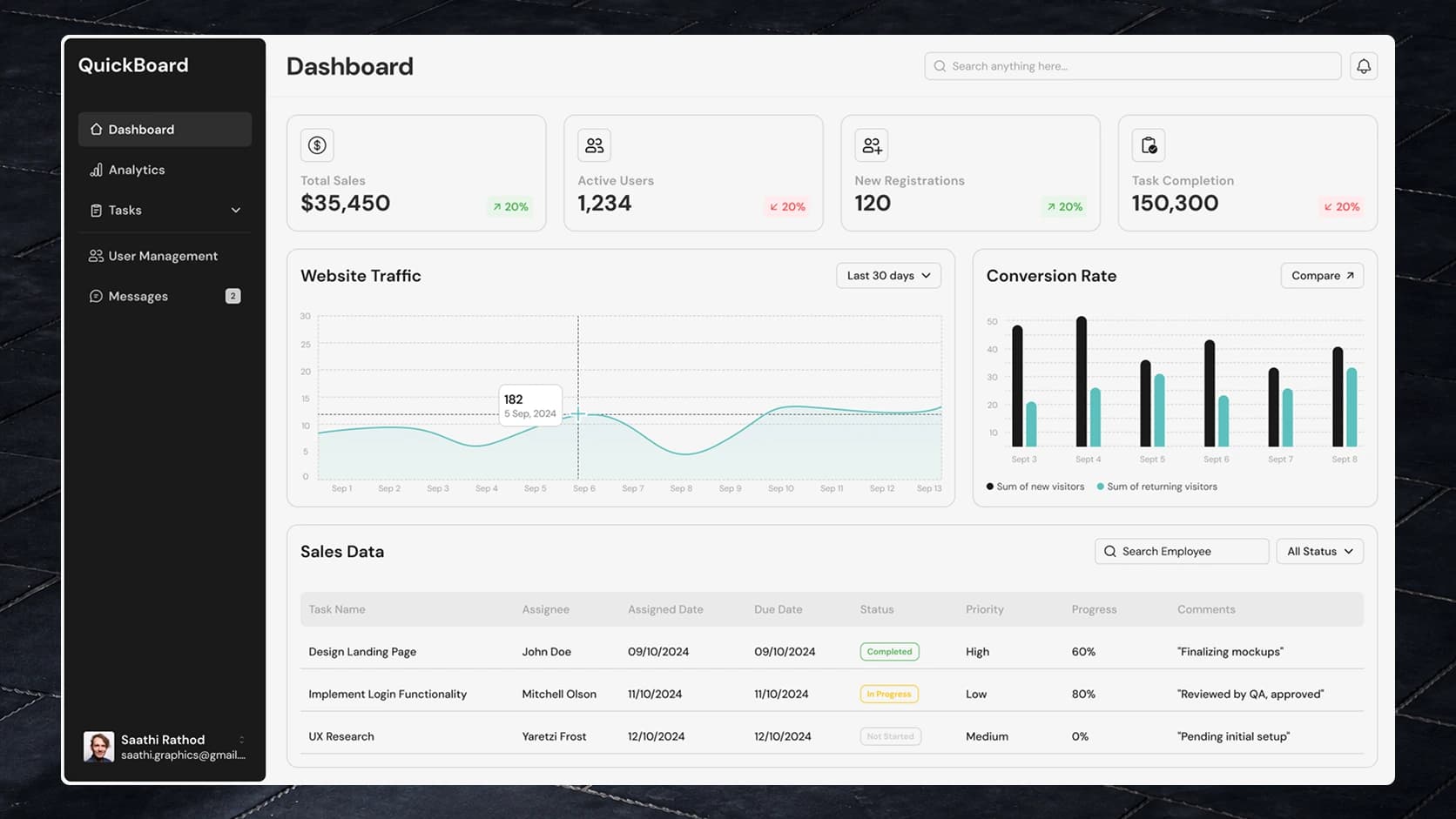Click the Total Sales 20% up indicator

click(510, 206)
